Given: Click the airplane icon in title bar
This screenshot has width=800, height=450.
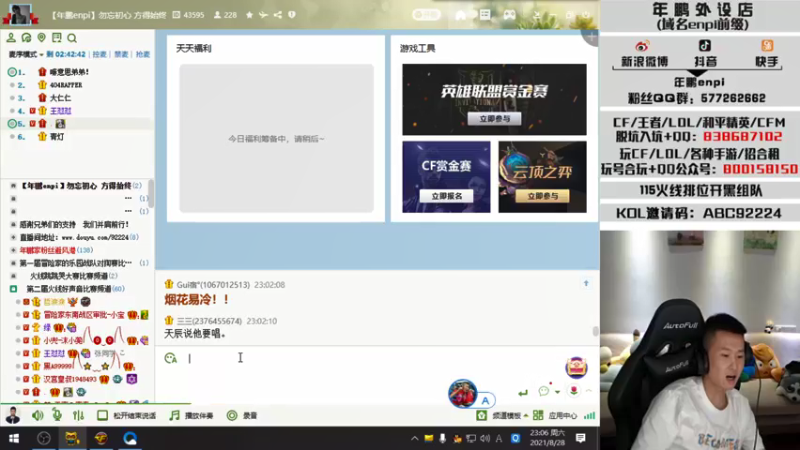Looking at the screenshot, I should (263, 15).
